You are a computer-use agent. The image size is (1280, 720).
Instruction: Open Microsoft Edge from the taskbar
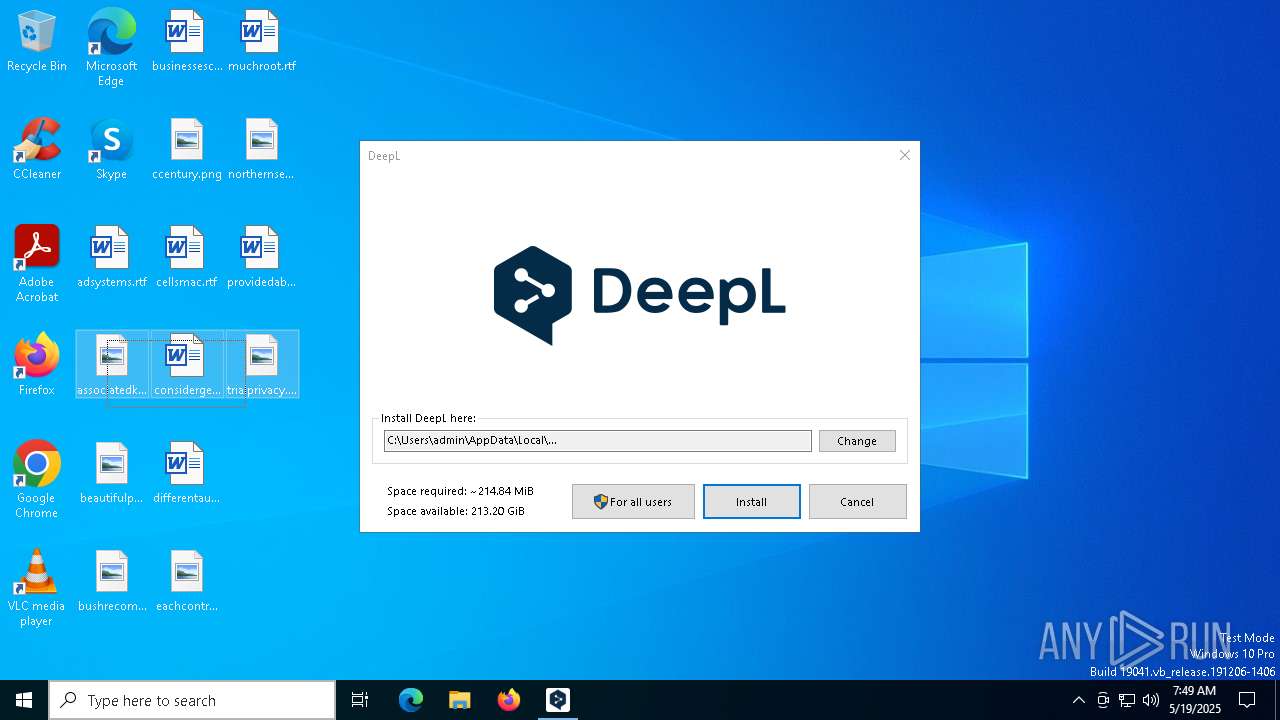[x=411, y=700]
